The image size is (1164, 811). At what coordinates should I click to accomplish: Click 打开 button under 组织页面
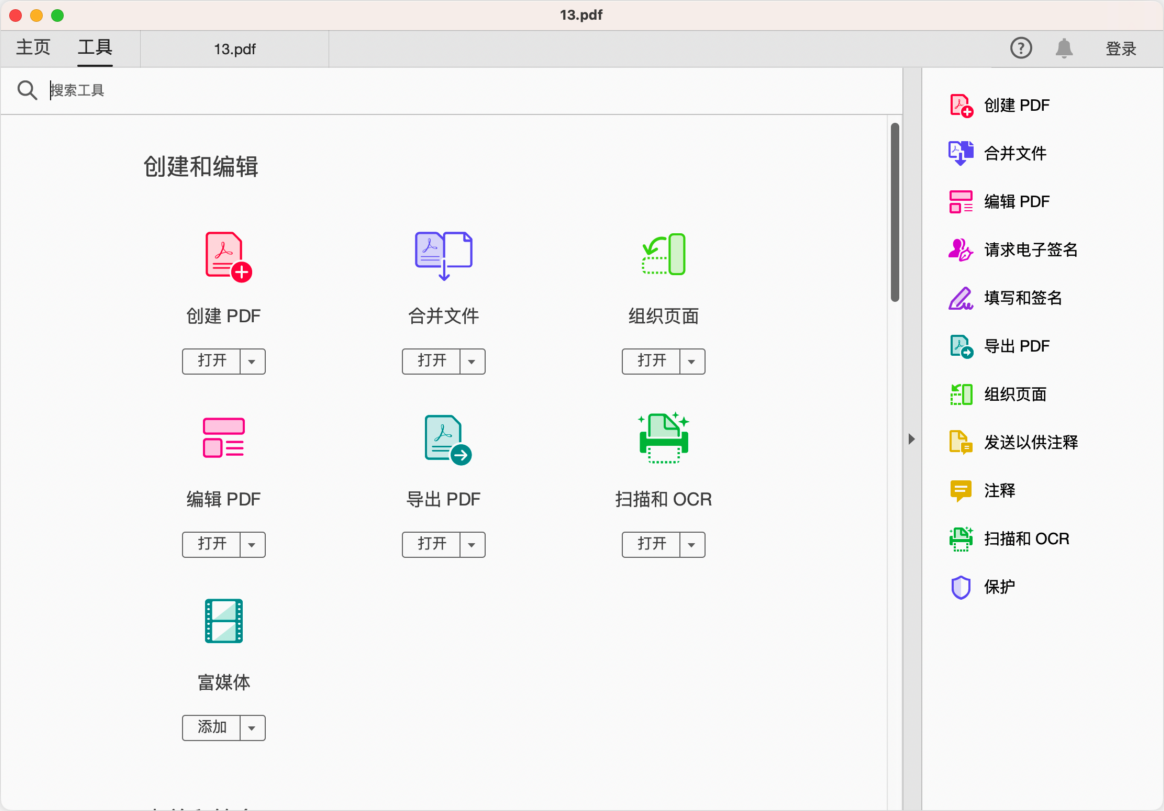(651, 362)
